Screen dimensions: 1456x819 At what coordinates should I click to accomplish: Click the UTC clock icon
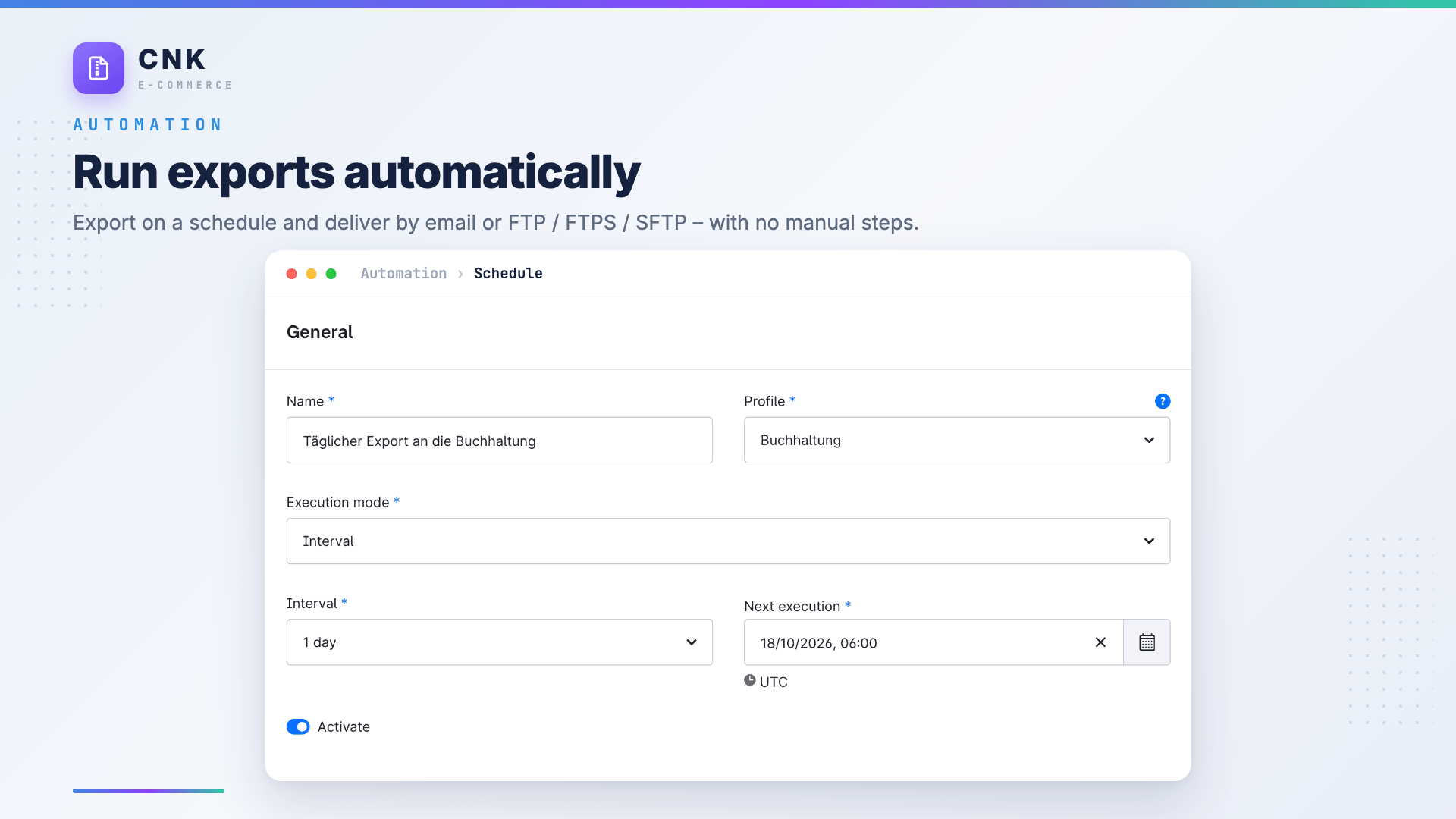point(750,680)
